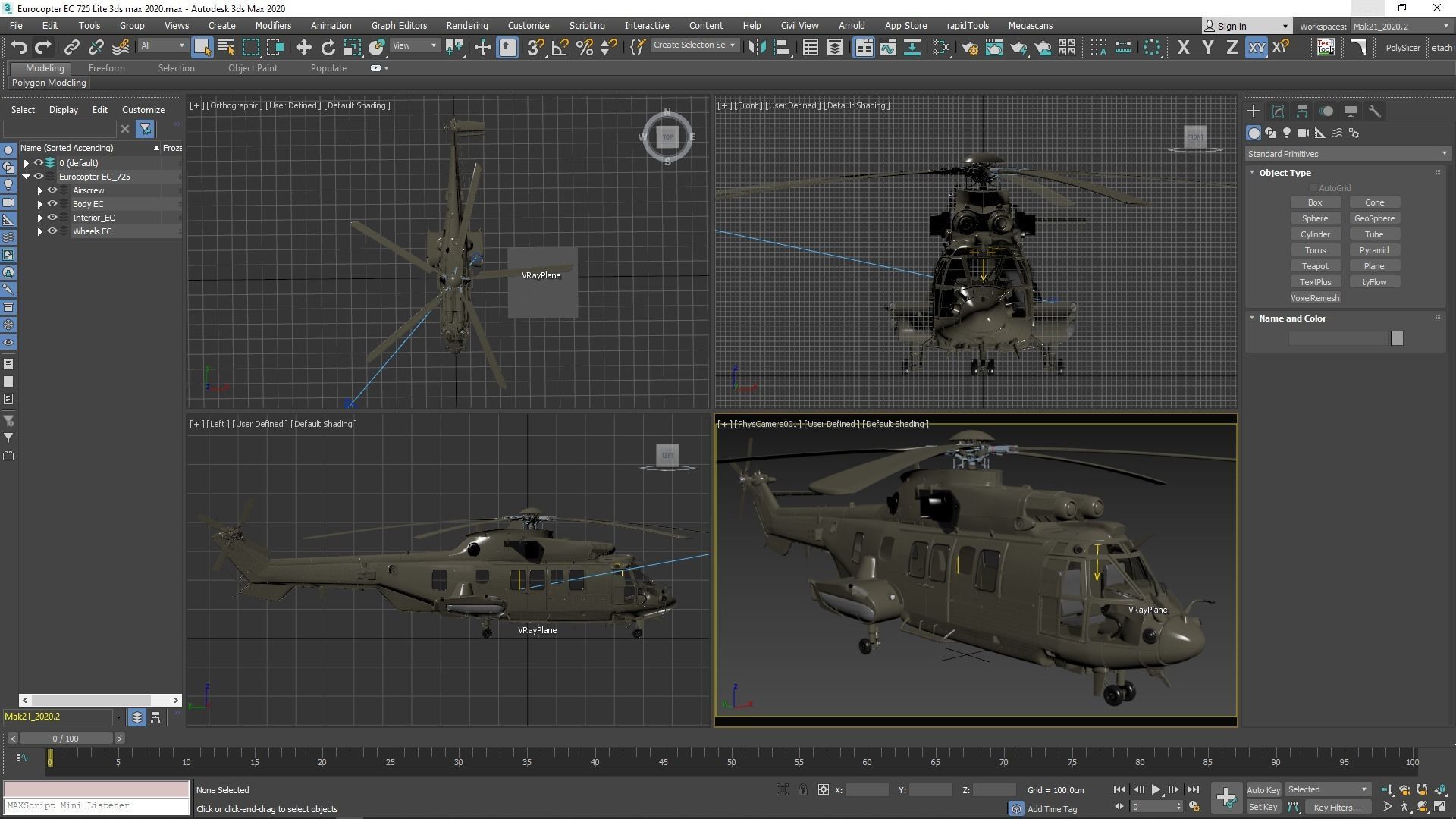Activate the Select Object tool
1456x819 pixels.
click(202, 47)
